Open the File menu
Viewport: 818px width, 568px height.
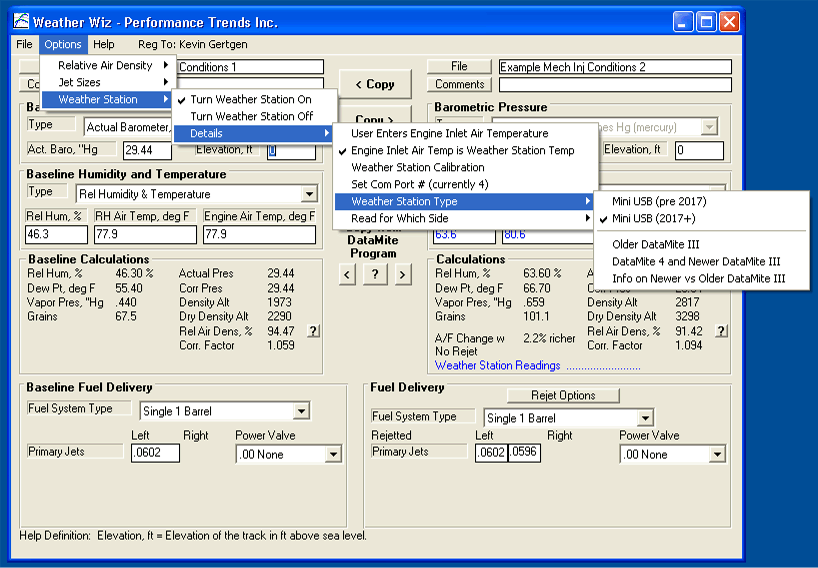click(24, 44)
